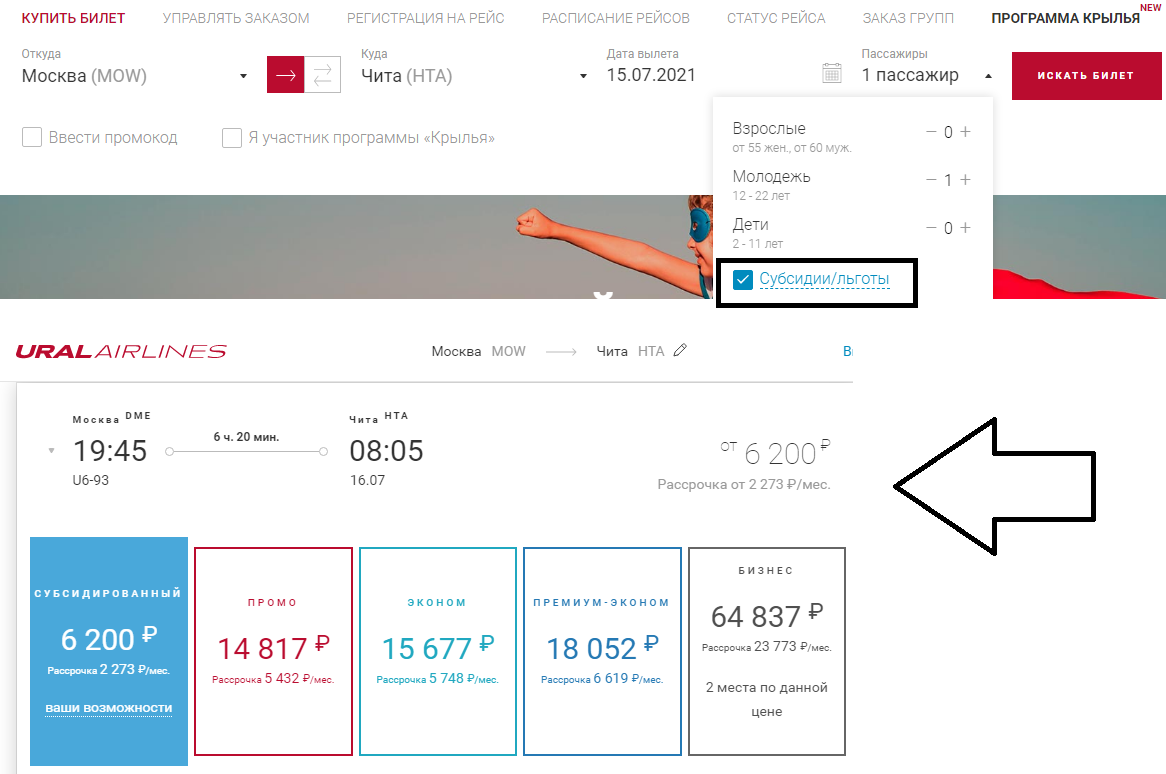Check the Я участник программы «Крылья» box

[x=232, y=138]
